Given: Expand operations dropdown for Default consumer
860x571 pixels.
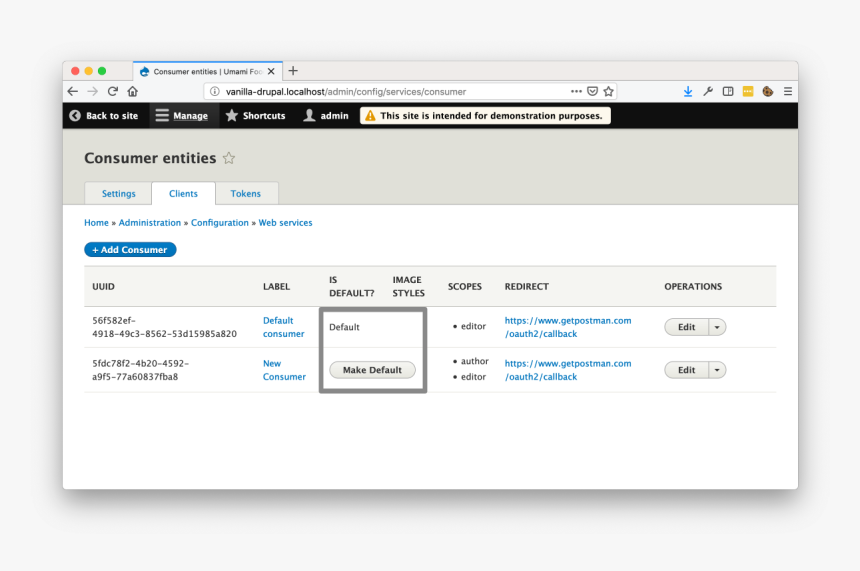Looking at the screenshot, I should 717,327.
